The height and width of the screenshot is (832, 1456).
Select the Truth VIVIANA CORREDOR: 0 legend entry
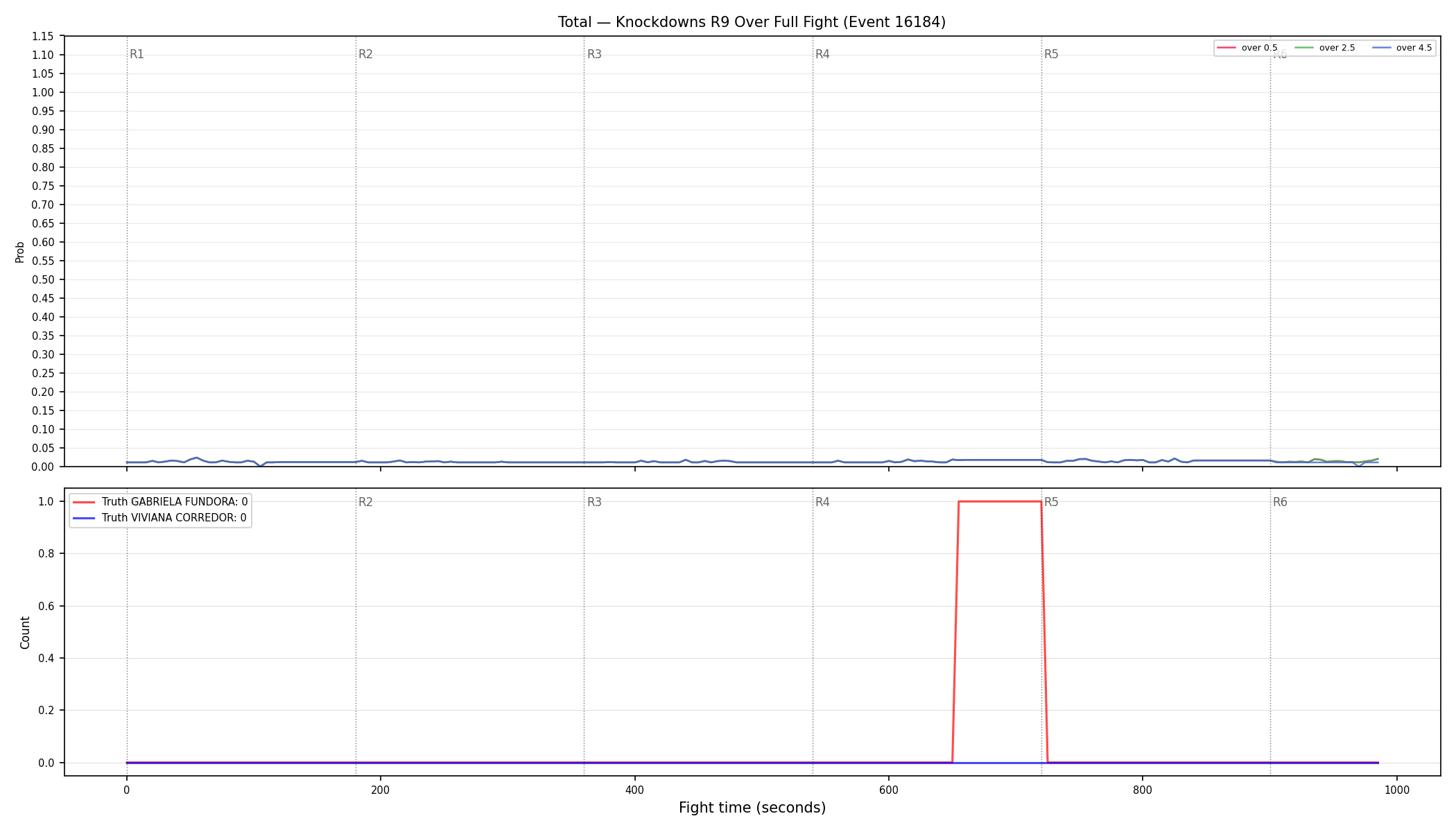[159, 518]
